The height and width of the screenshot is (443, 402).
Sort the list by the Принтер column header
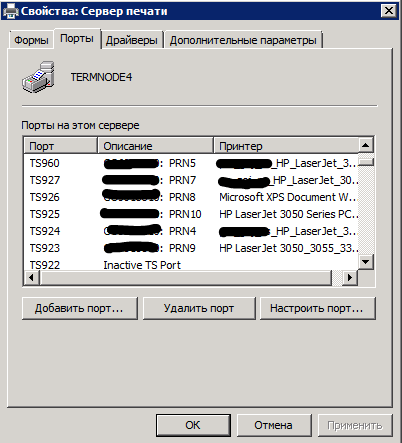coord(286,146)
